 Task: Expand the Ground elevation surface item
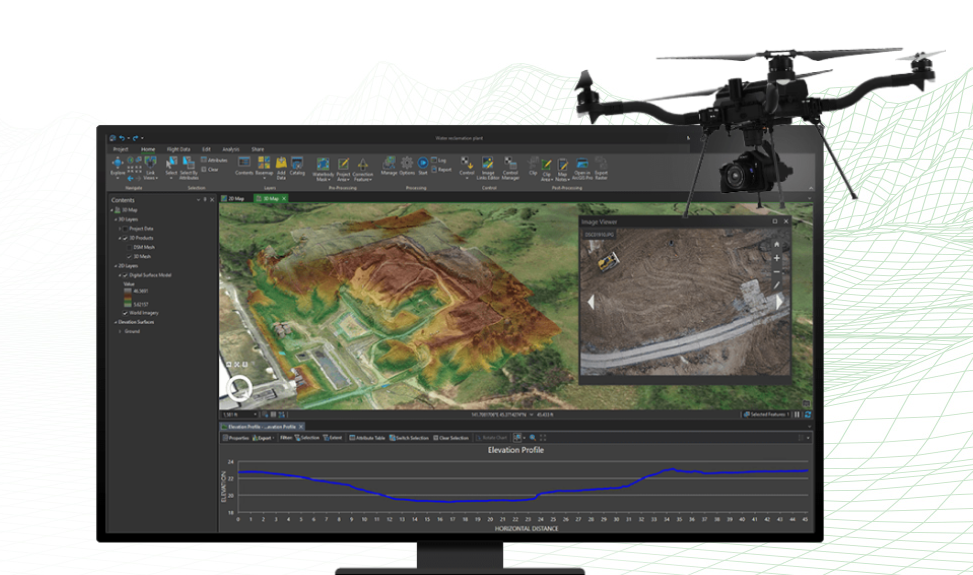120,331
